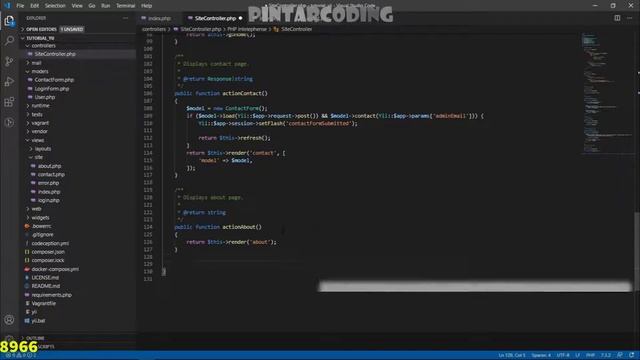Collapse the views folder
640x360 pixels.
click(x=38, y=140)
